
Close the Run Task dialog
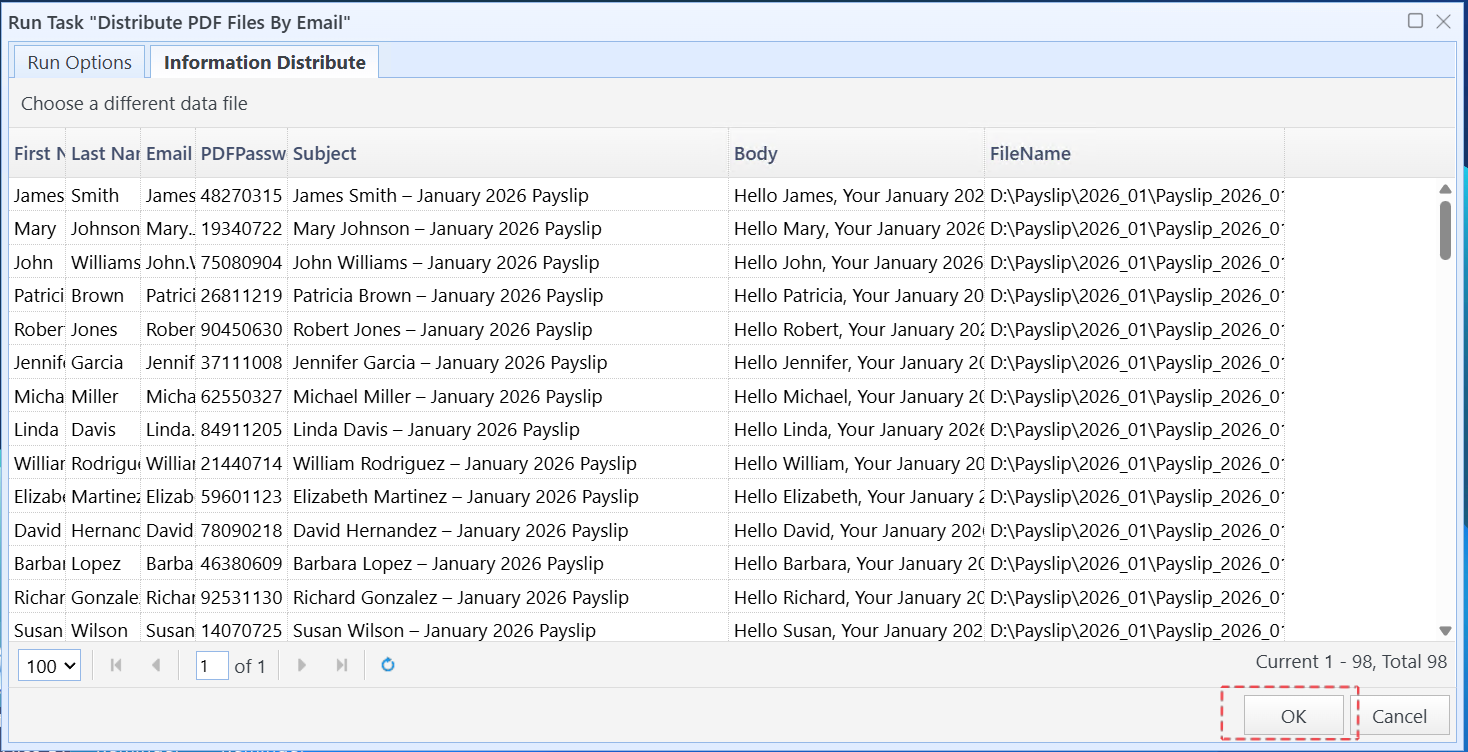[1443, 21]
